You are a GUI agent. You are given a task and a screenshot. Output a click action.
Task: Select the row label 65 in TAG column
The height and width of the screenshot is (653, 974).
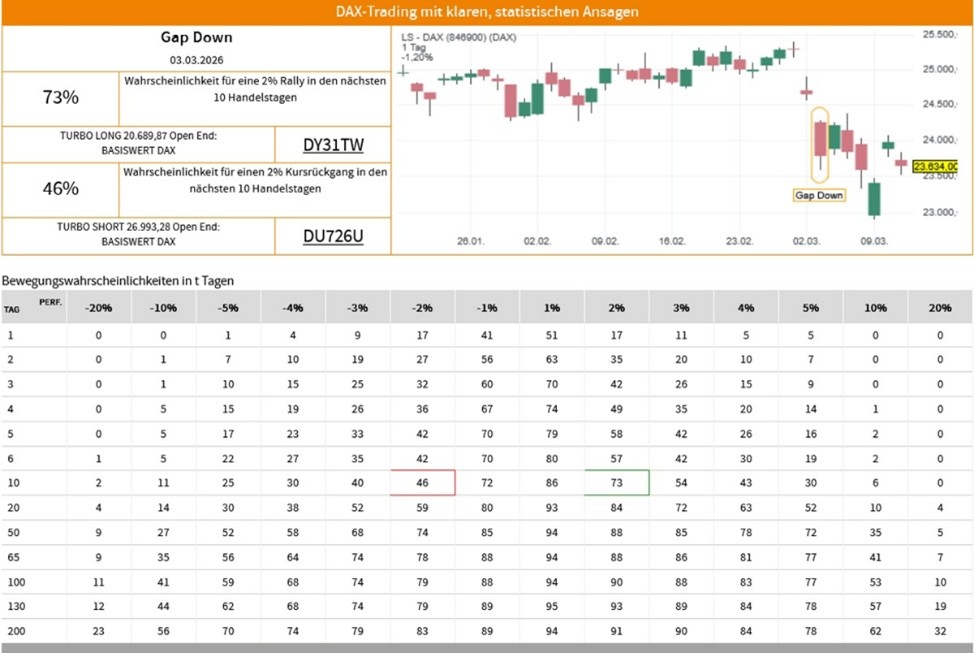pyautogui.click(x=13, y=556)
